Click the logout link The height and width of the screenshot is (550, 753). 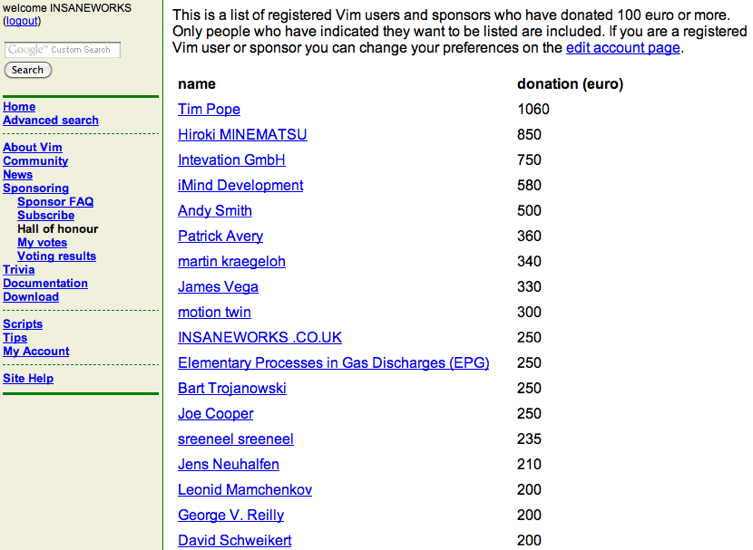click(22, 21)
